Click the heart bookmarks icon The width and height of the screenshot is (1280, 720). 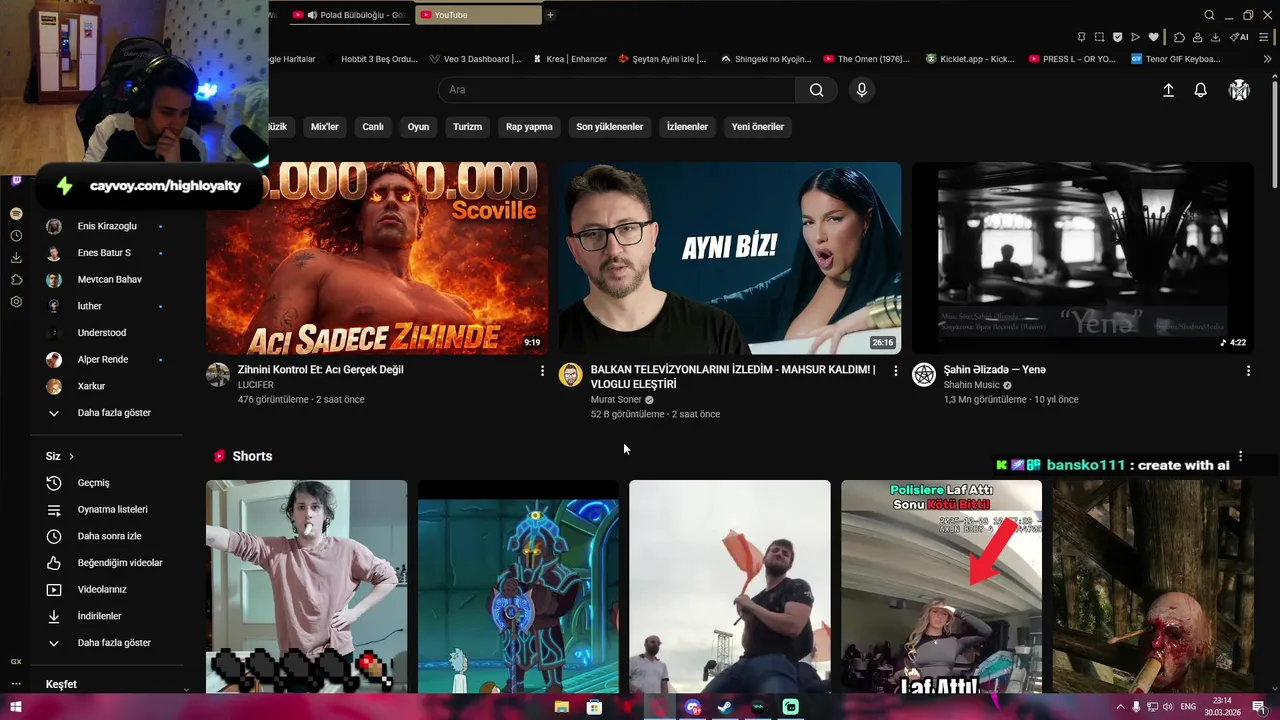pyautogui.click(x=1153, y=37)
